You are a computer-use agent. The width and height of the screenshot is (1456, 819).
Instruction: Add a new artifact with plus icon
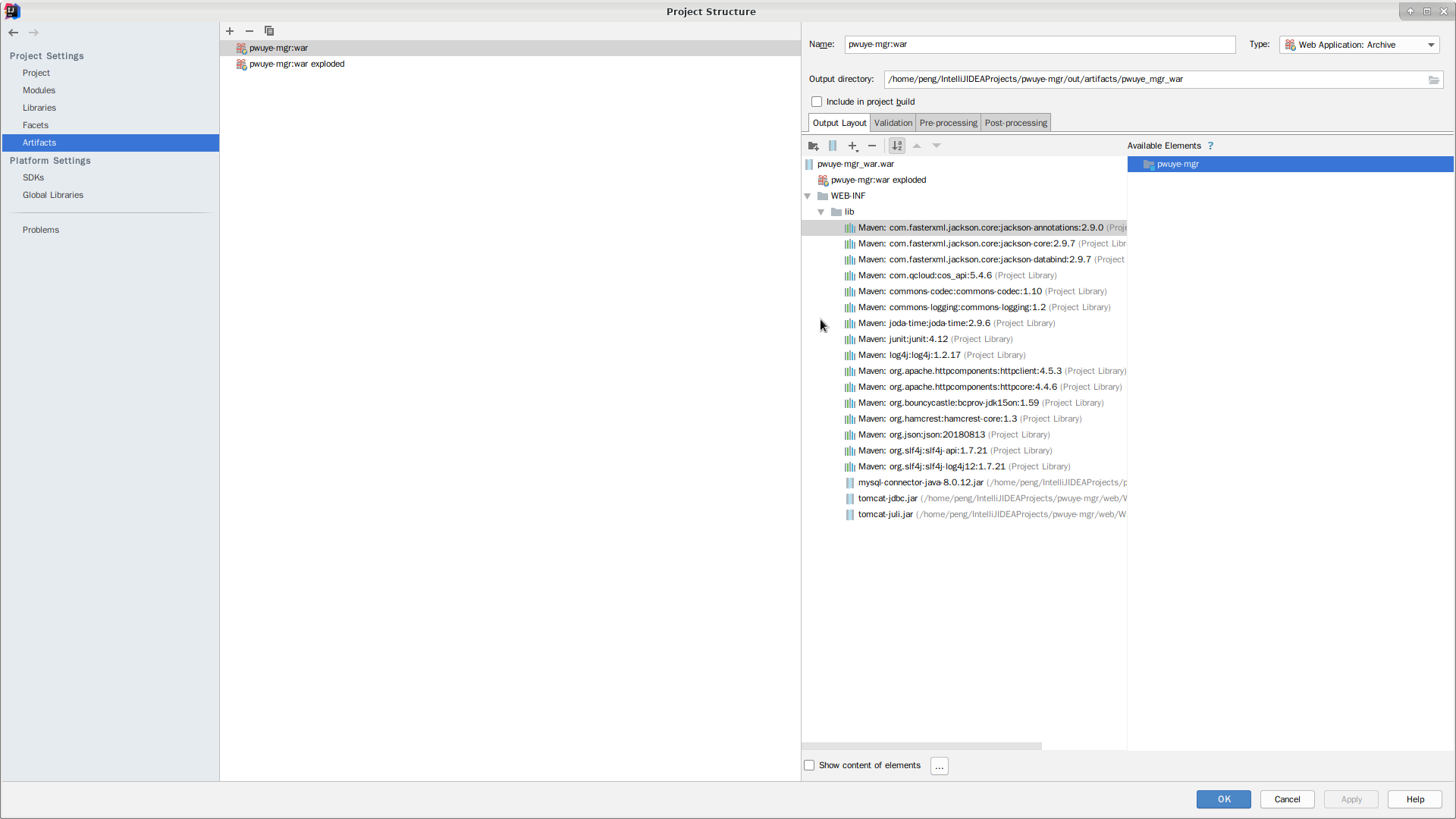(230, 31)
